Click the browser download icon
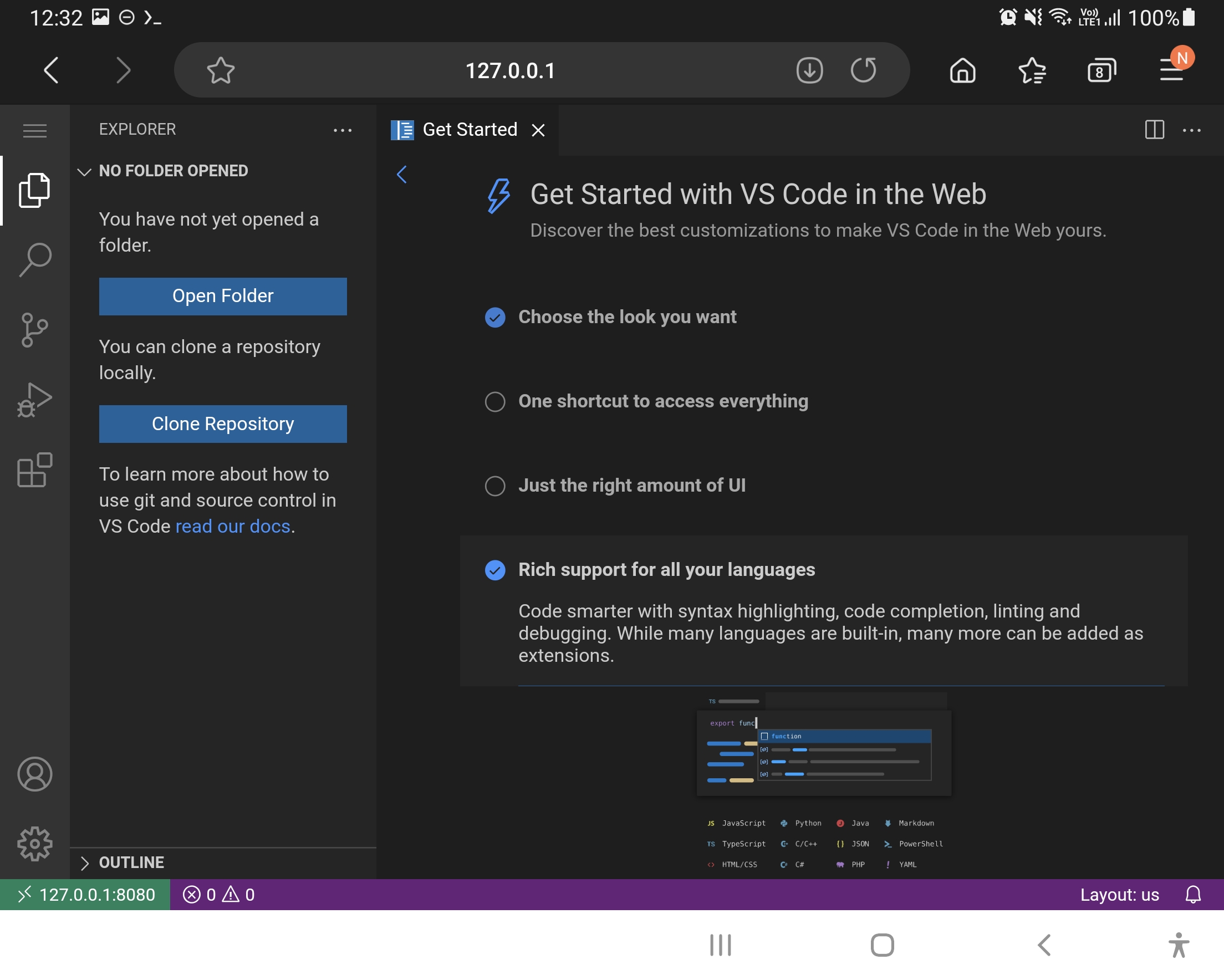The height and width of the screenshot is (980, 1224). pos(809,70)
